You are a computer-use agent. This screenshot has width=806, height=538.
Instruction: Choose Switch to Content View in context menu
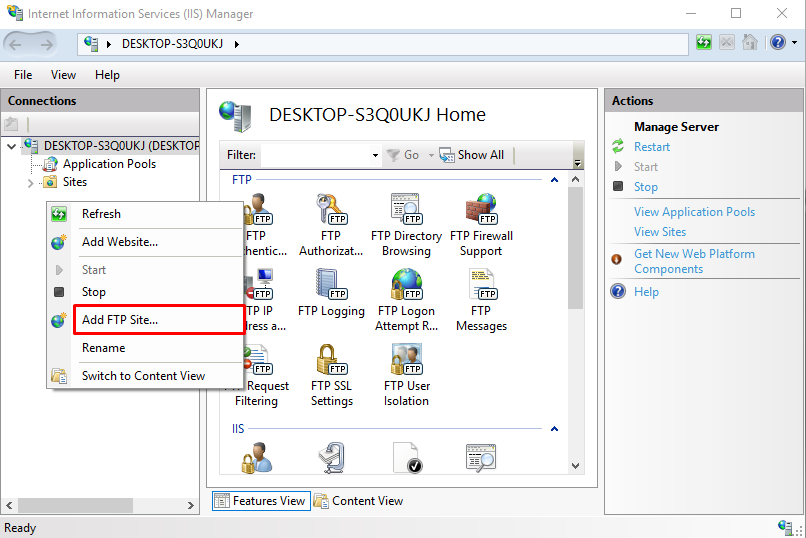click(x=145, y=376)
